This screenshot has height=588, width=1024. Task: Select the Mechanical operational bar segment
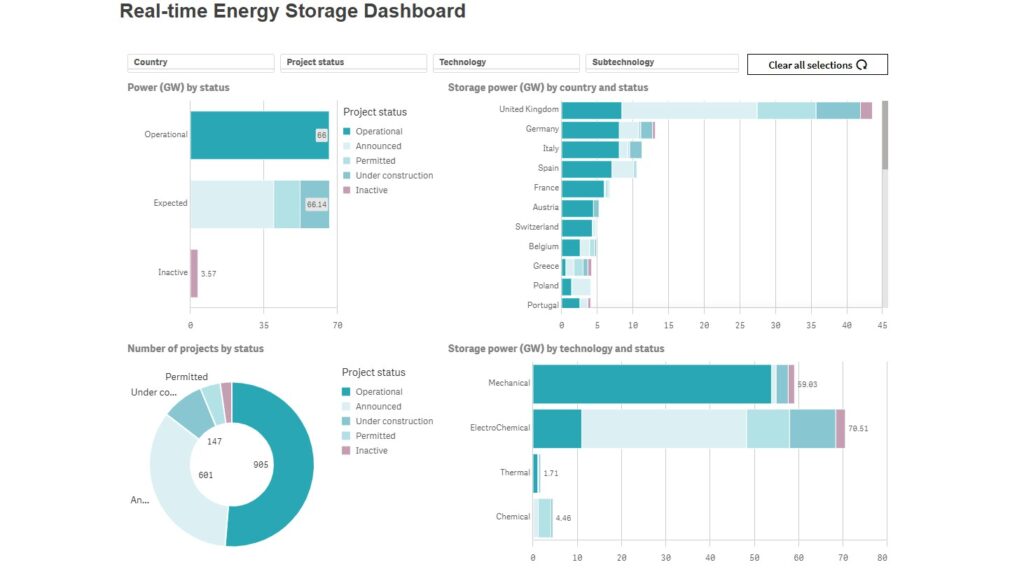tap(651, 384)
